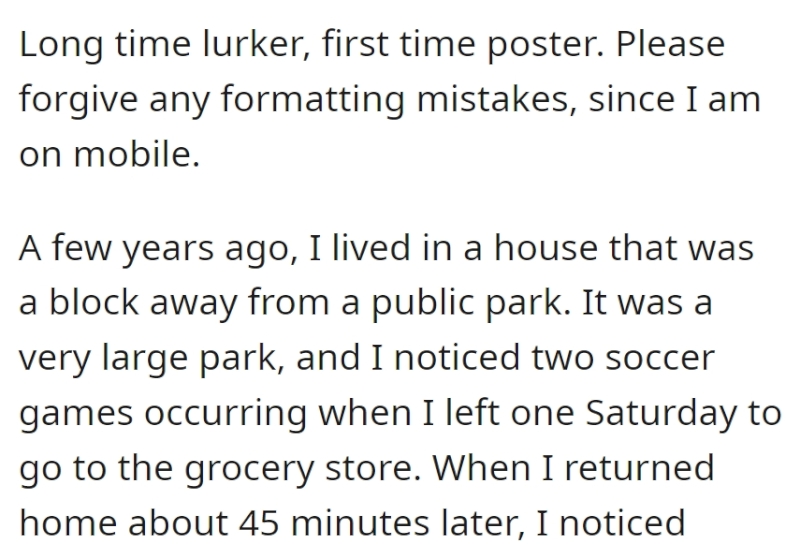This screenshot has width=800, height=559.
Task: Click the word "block" in the second paragraph
Action: tap(93, 303)
